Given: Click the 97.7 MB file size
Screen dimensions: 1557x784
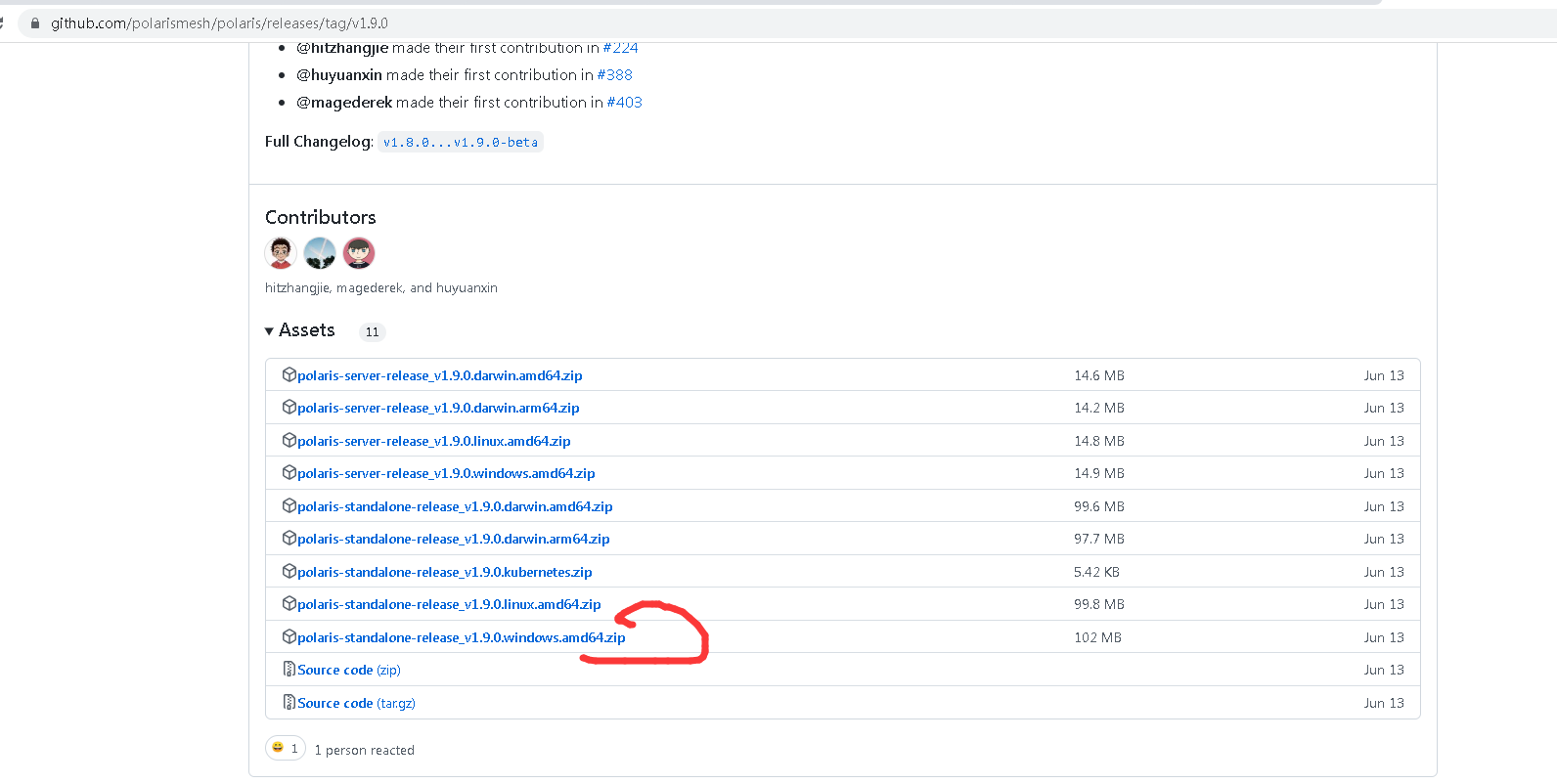Looking at the screenshot, I should [1099, 539].
